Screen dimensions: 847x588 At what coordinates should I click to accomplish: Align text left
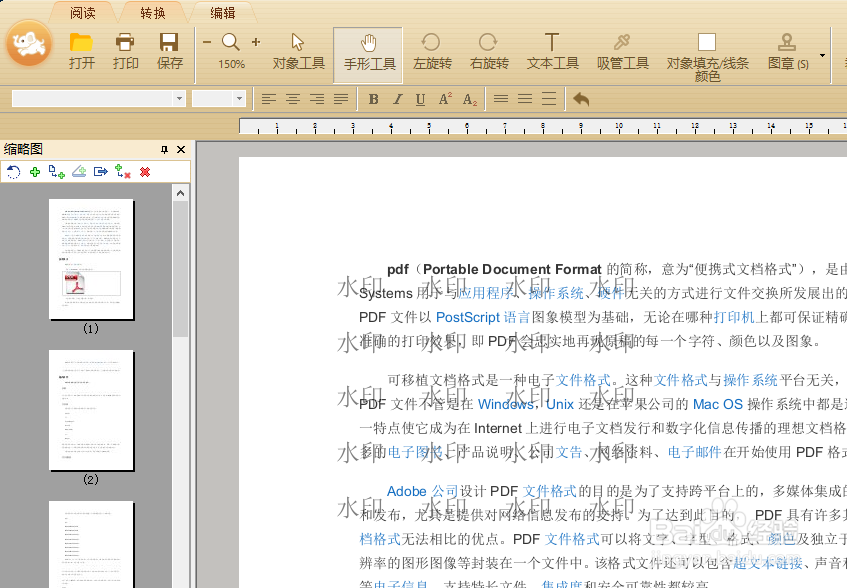pyautogui.click(x=268, y=99)
